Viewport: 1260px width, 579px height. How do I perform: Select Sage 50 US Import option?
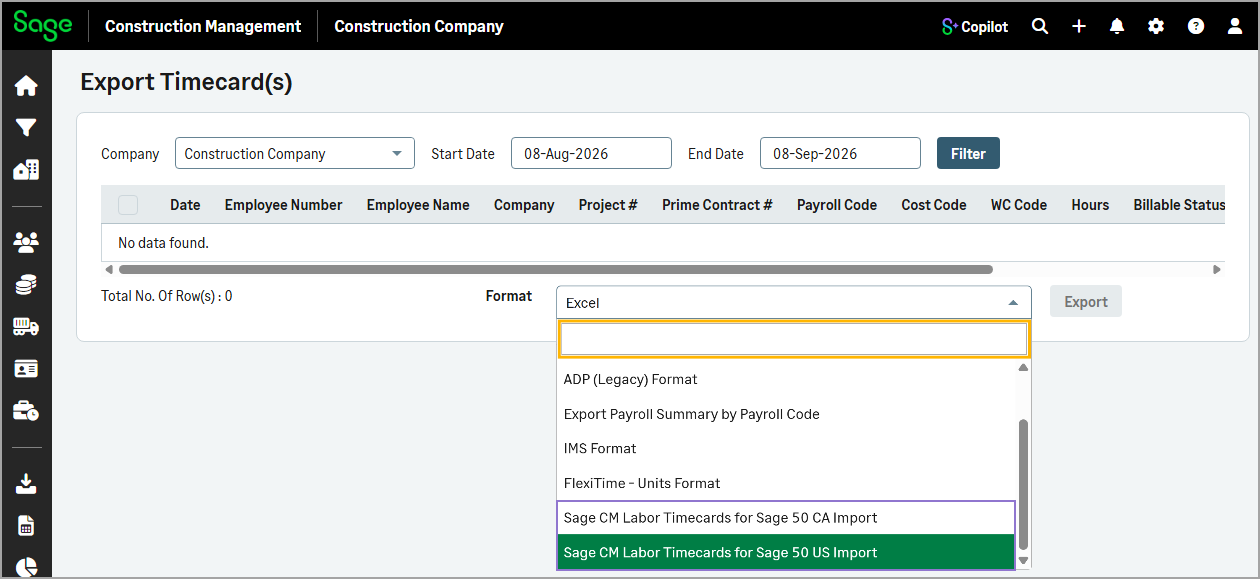(786, 552)
